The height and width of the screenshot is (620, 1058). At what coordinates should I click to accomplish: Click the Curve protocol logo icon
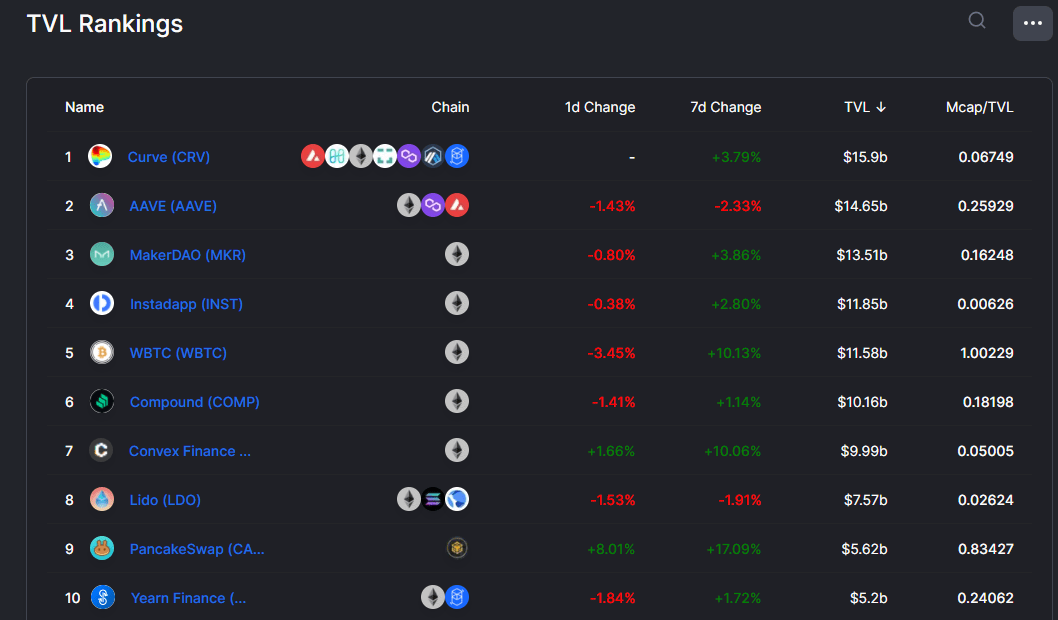100,156
